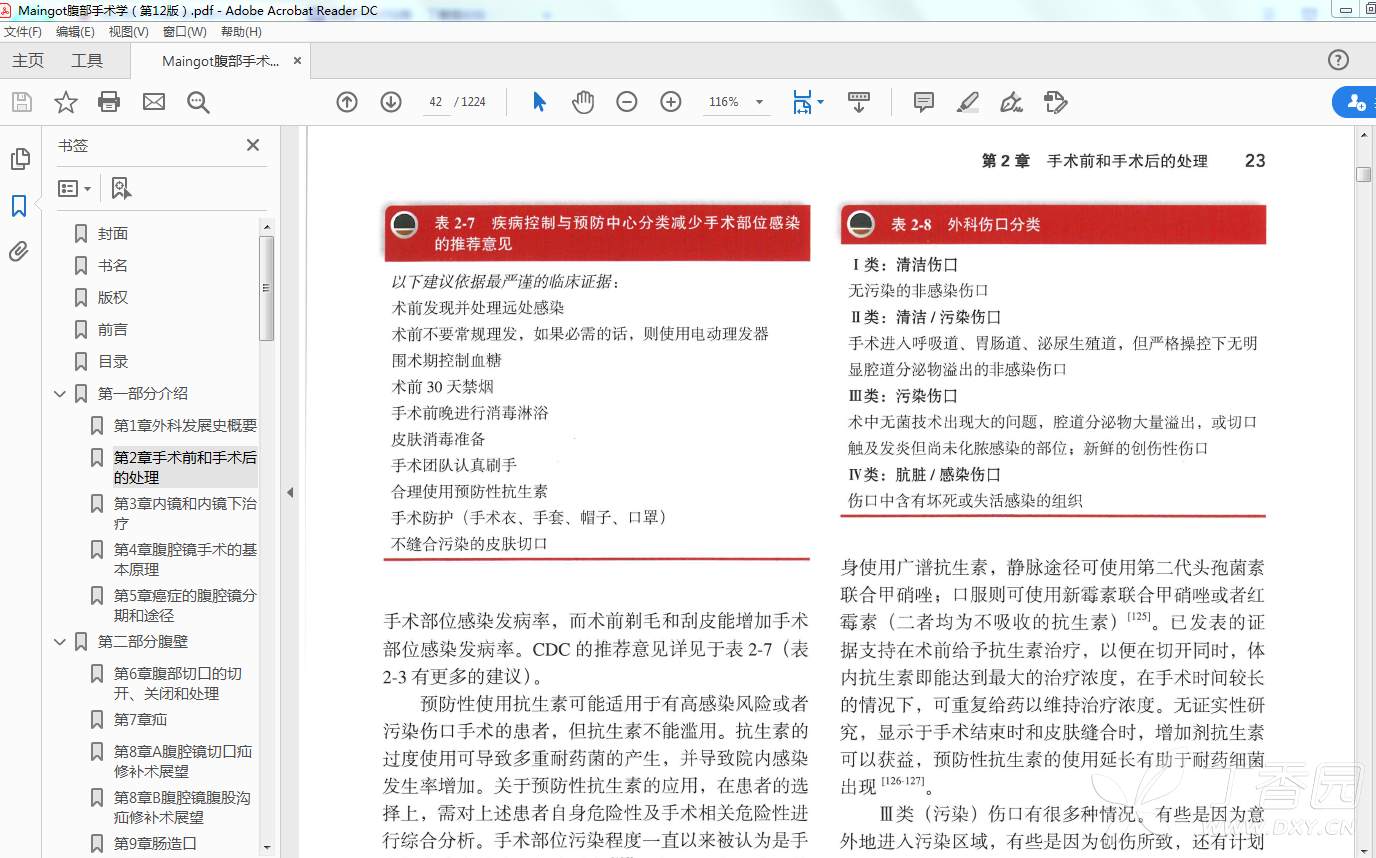Click the Share with others button
Viewport: 1376px width, 858px height.
point(1355,102)
